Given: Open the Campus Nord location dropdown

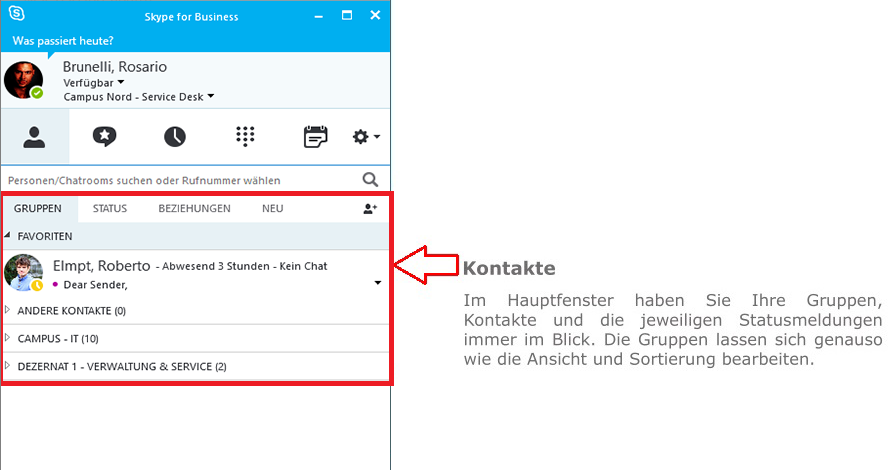Looking at the screenshot, I should point(138,97).
